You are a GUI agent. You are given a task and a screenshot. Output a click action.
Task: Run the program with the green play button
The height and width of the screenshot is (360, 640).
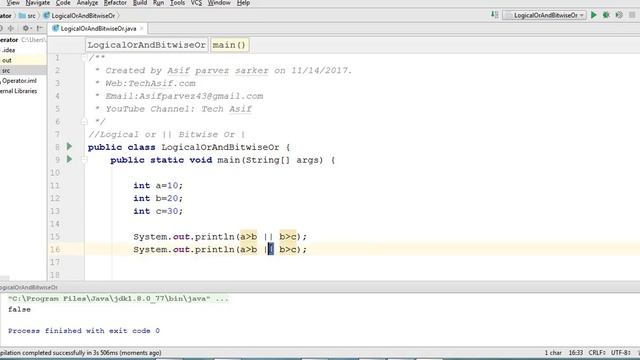coord(594,15)
